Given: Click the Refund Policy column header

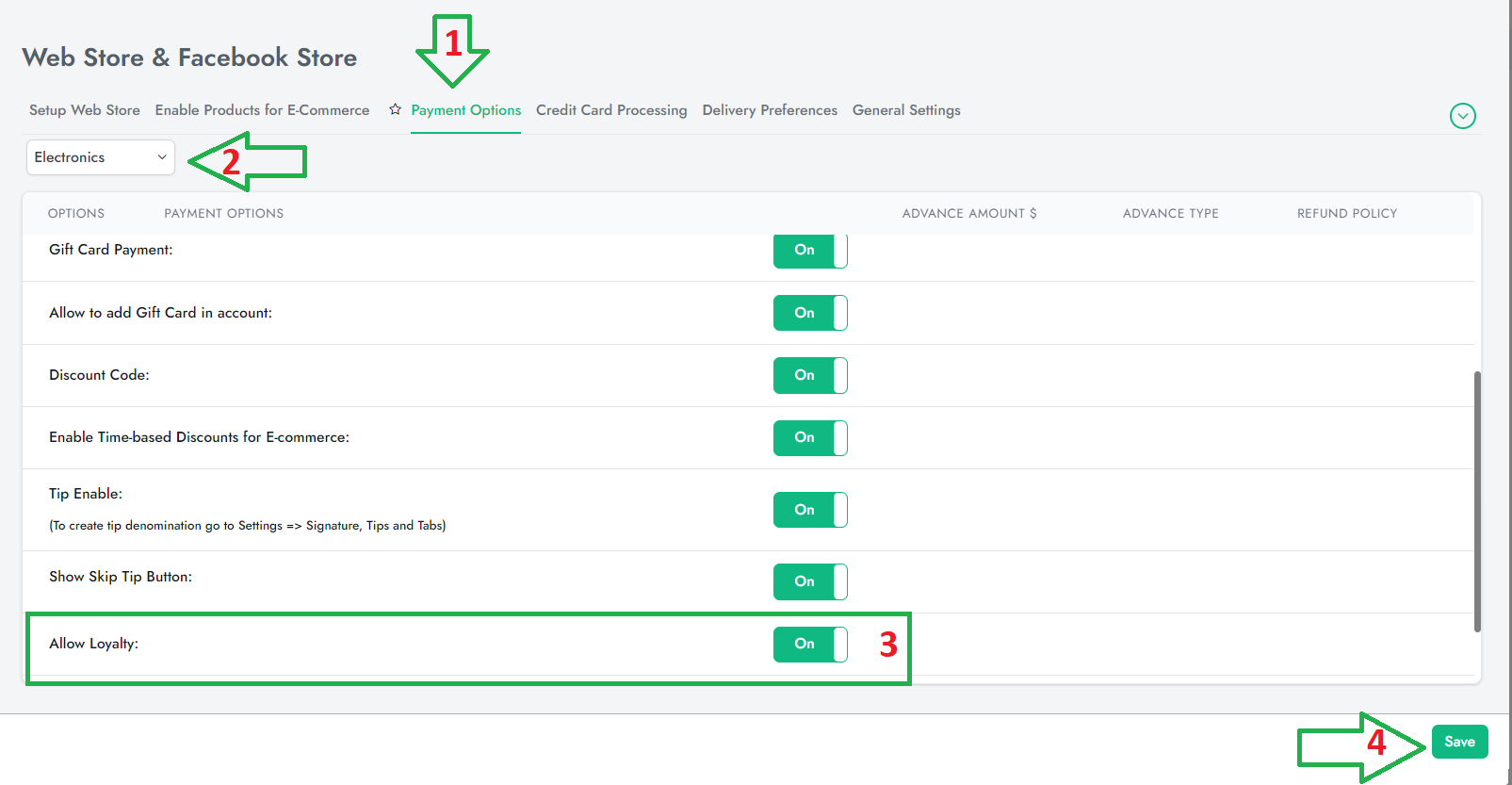Looking at the screenshot, I should point(1346,214).
